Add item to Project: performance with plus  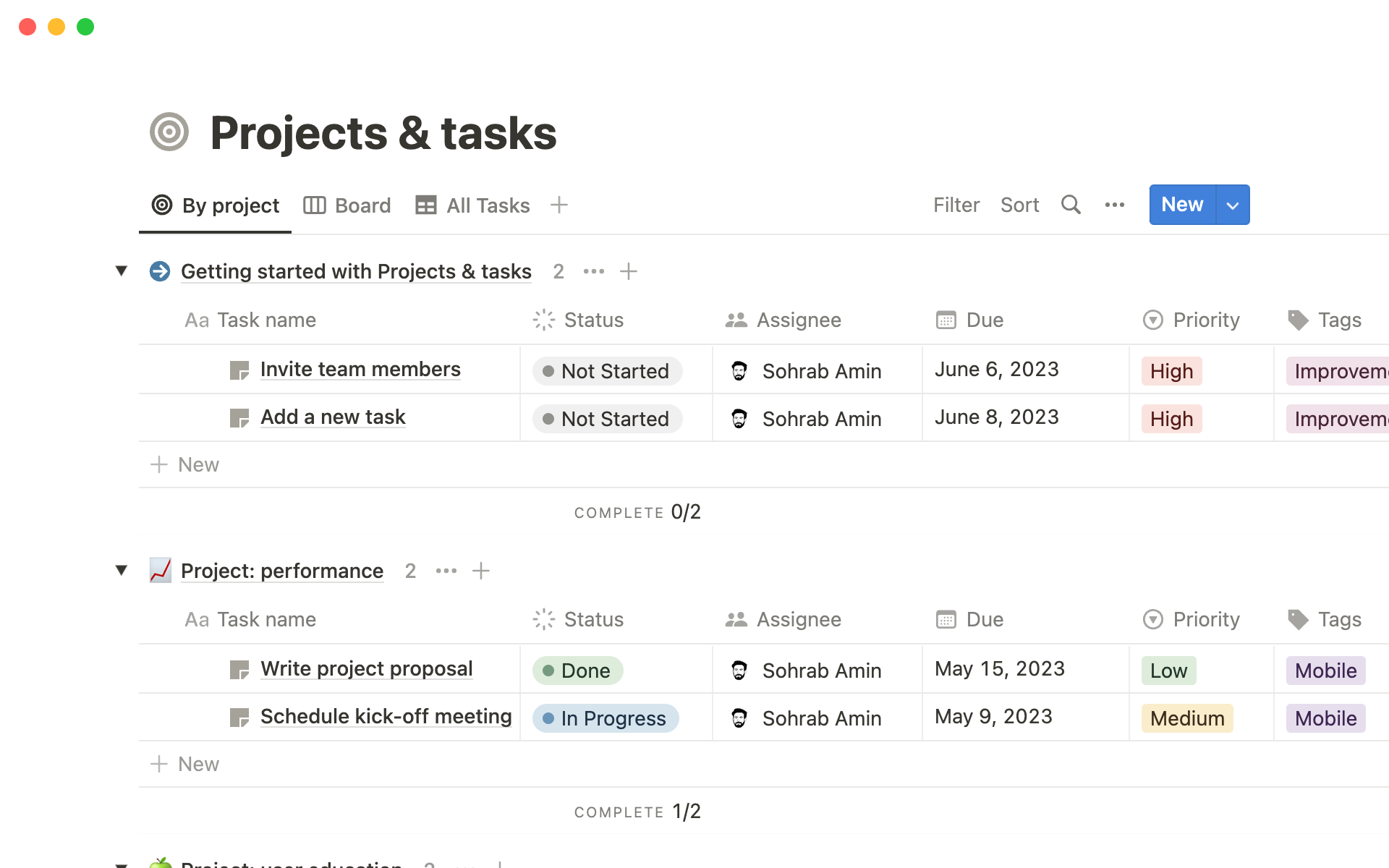point(481,571)
